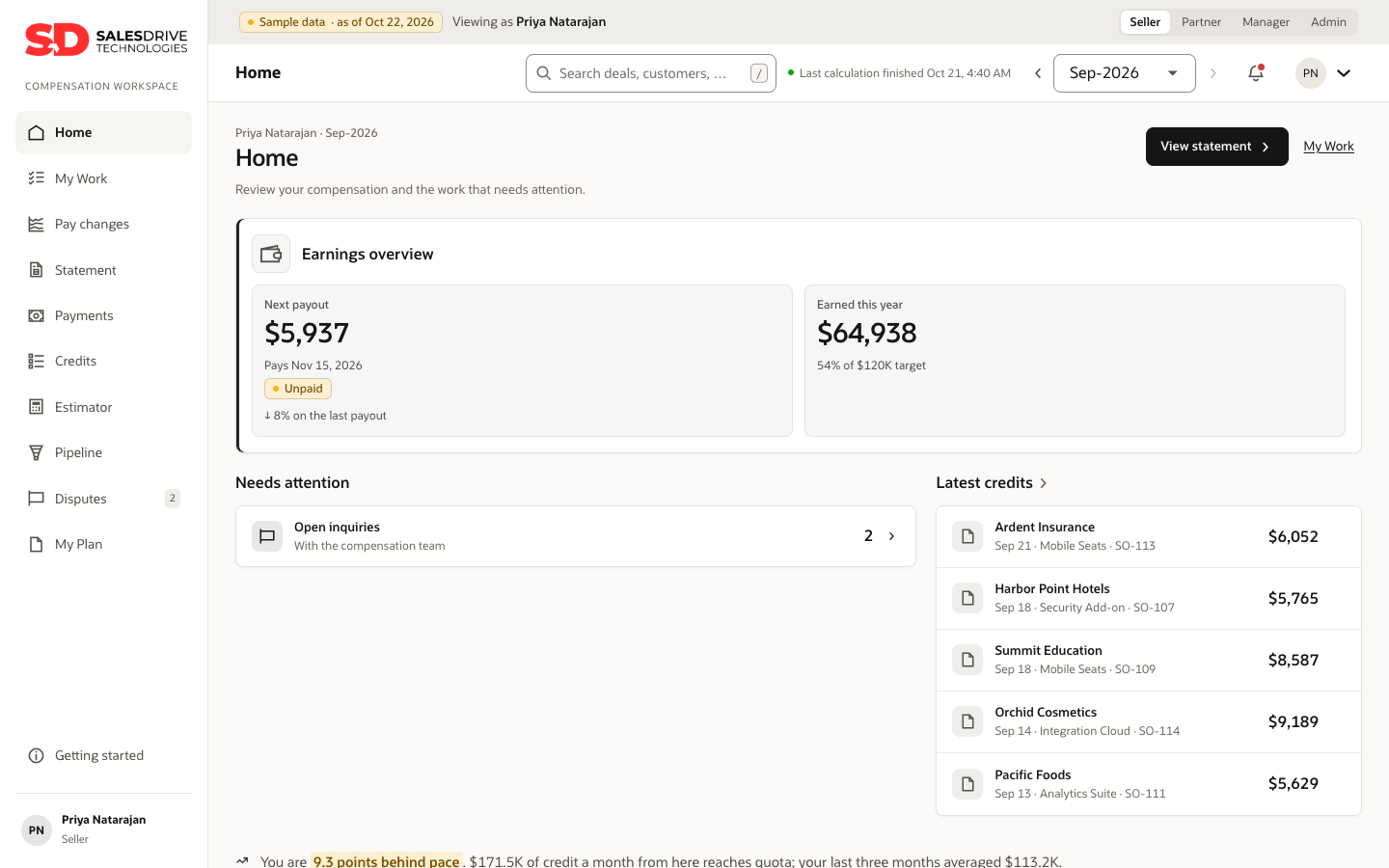1389x868 pixels.
Task: Switch to Partner role view
Action: pos(1201,22)
